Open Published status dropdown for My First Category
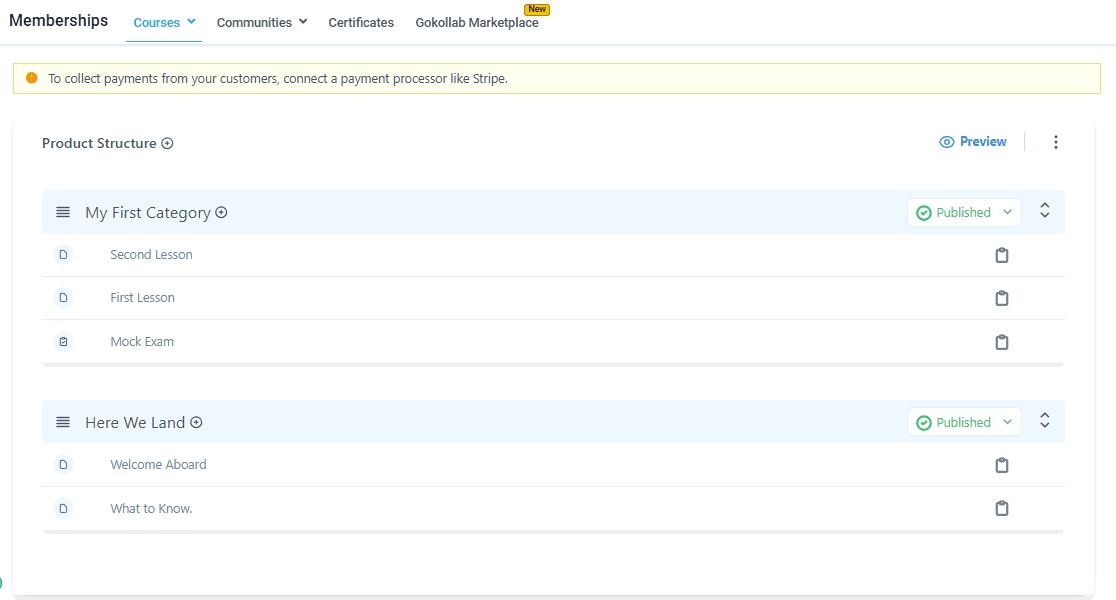This screenshot has width=1116, height=600. pos(964,212)
